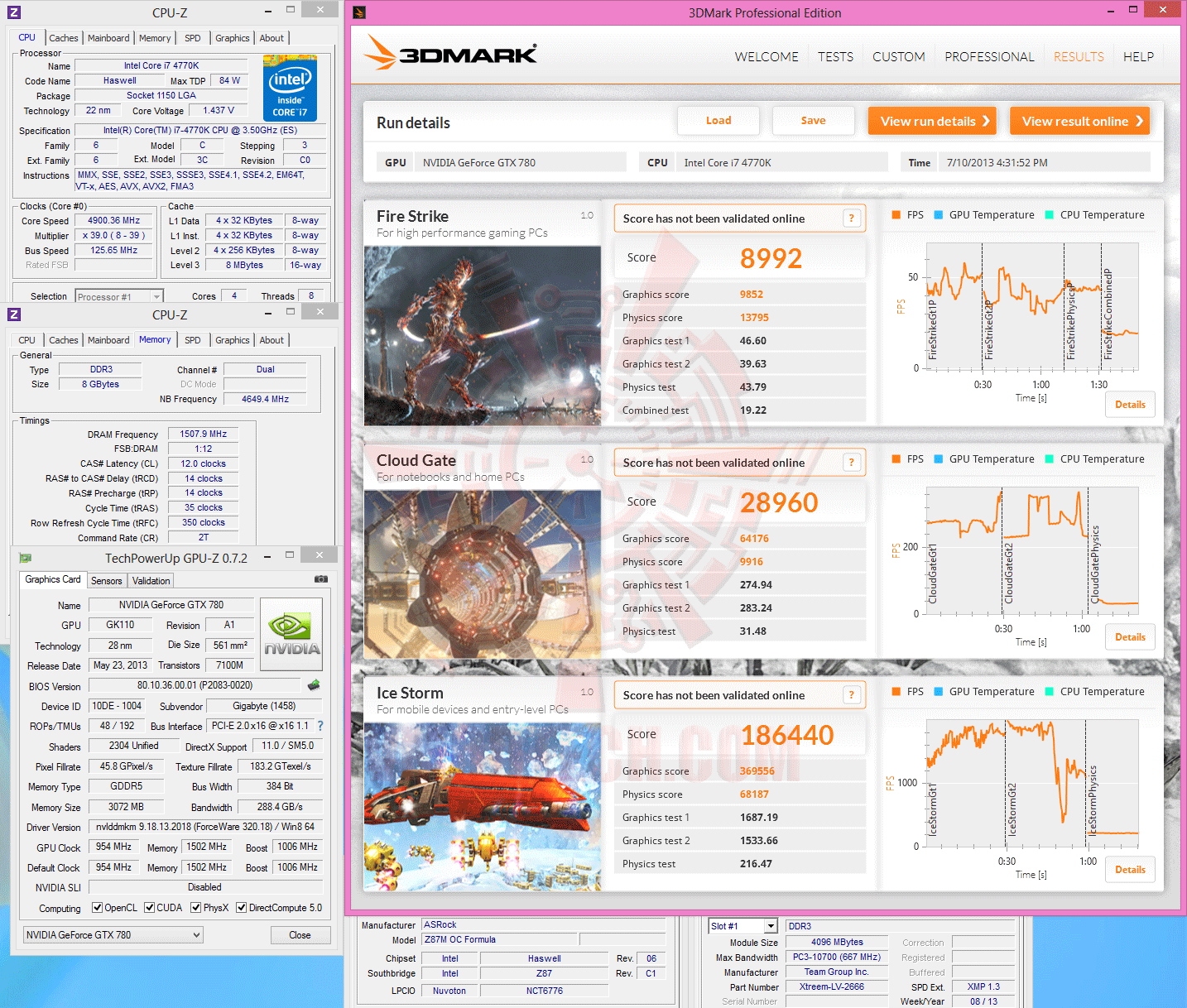Toggle the CUDA checkbox
Viewport: 1187px width, 1008px height.
(150, 908)
